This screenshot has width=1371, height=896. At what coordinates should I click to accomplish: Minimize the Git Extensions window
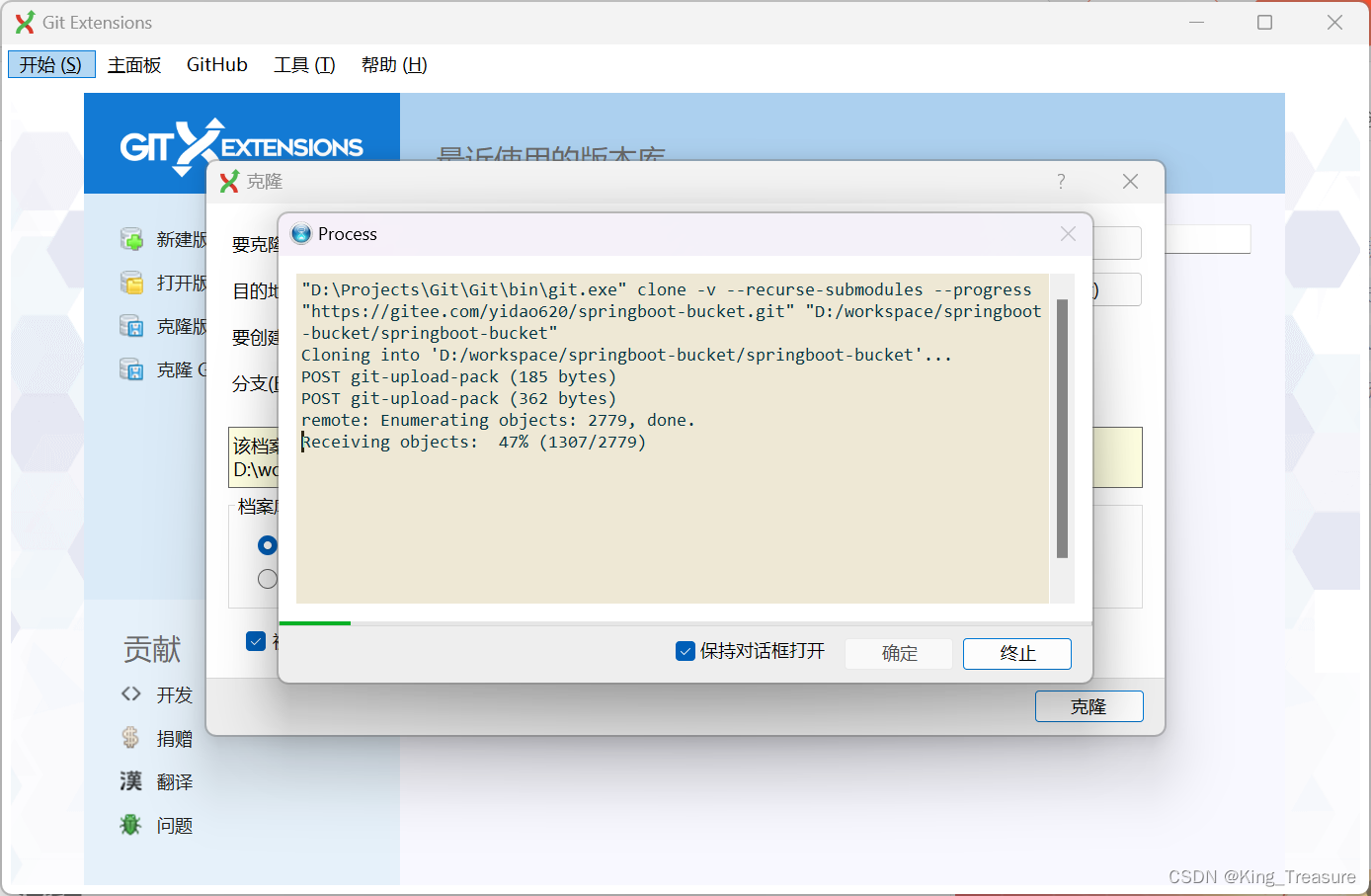click(1197, 23)
